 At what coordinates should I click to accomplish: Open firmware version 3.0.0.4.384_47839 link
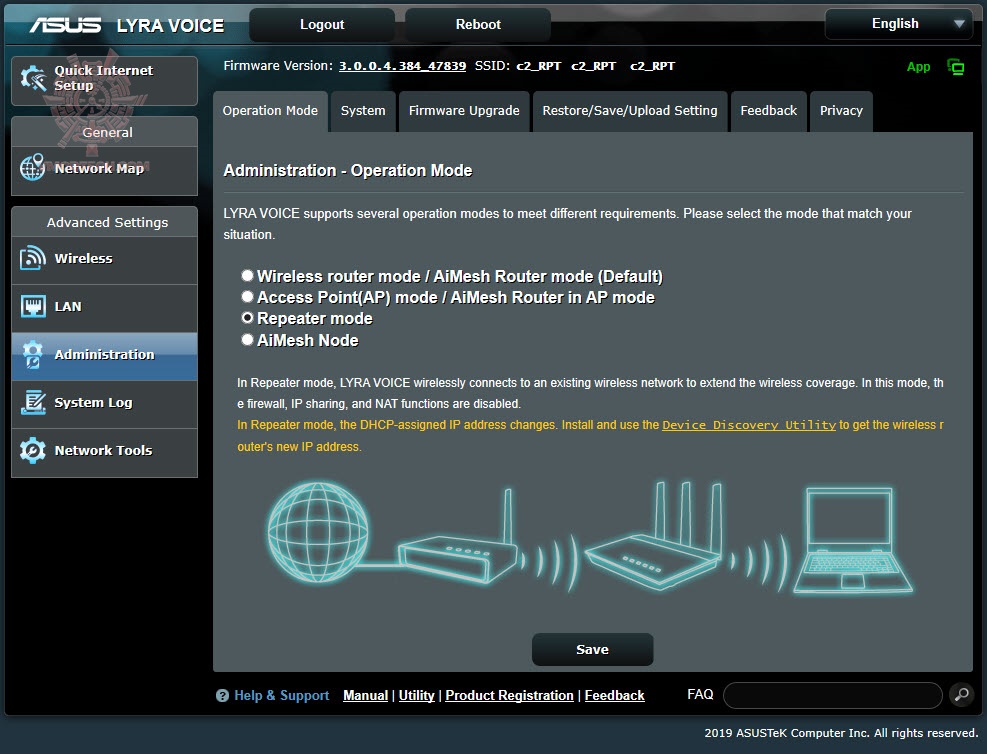tap(402, 66)
